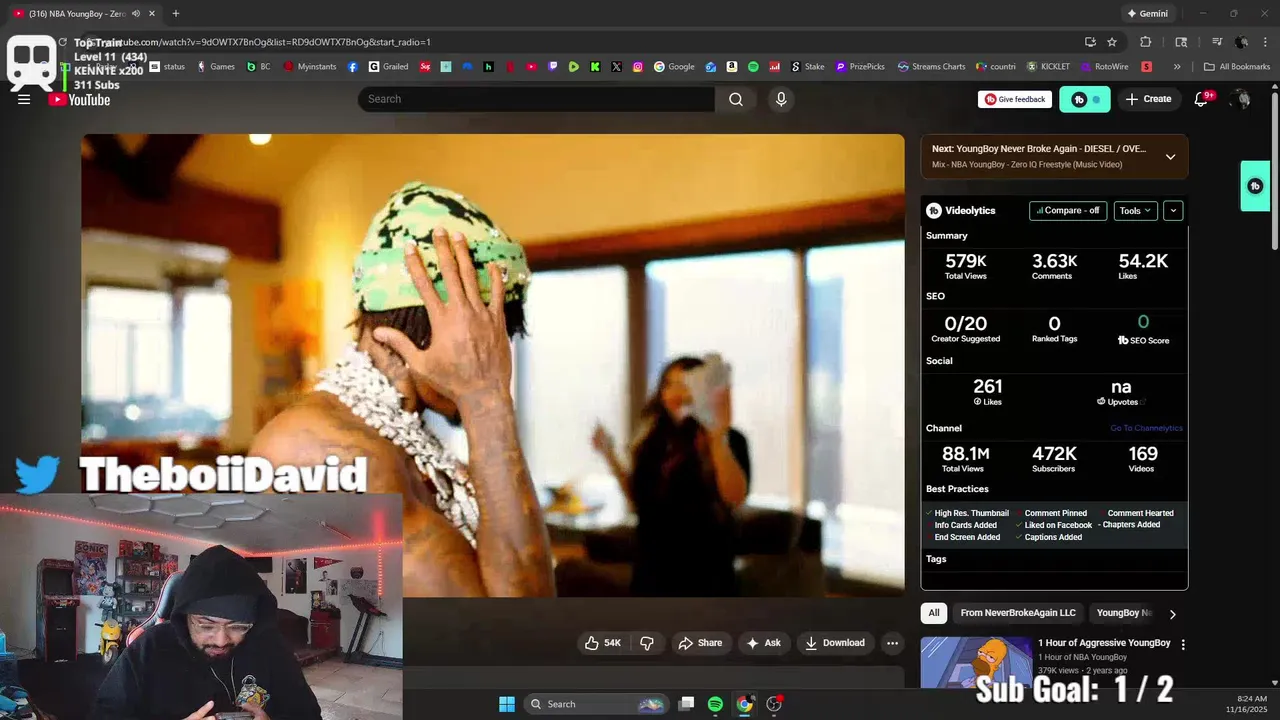
Task: Toggle the Compare - off button
Action: (x=1068, y=211)
